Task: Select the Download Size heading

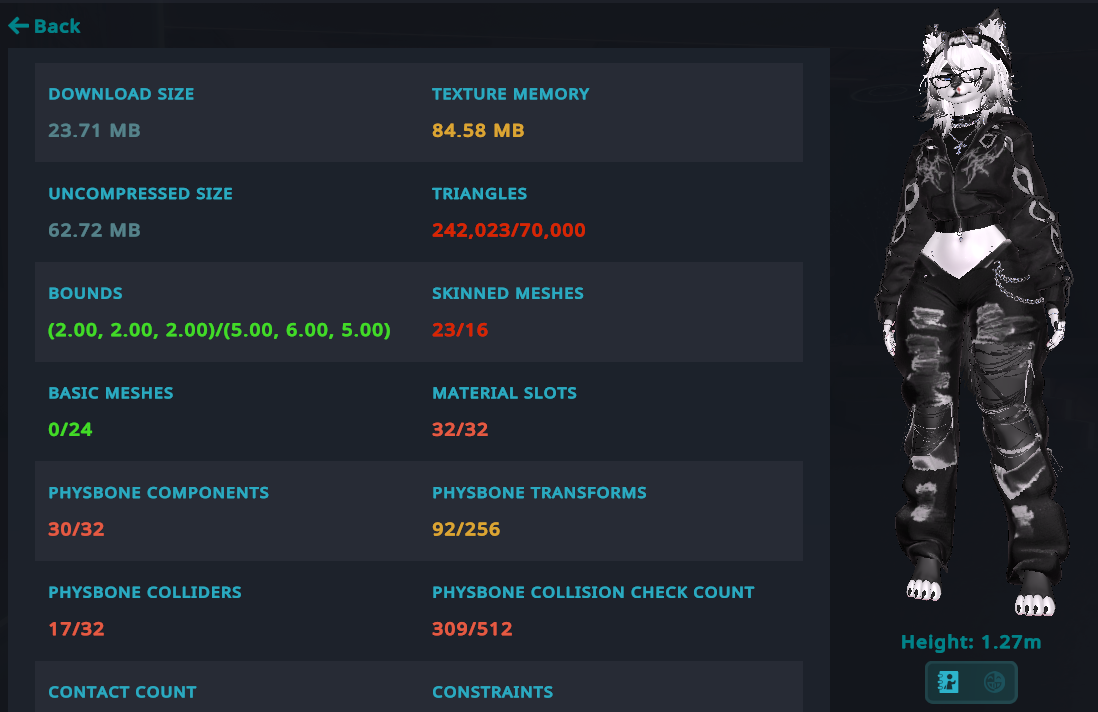Action: (x=121, y=94)
